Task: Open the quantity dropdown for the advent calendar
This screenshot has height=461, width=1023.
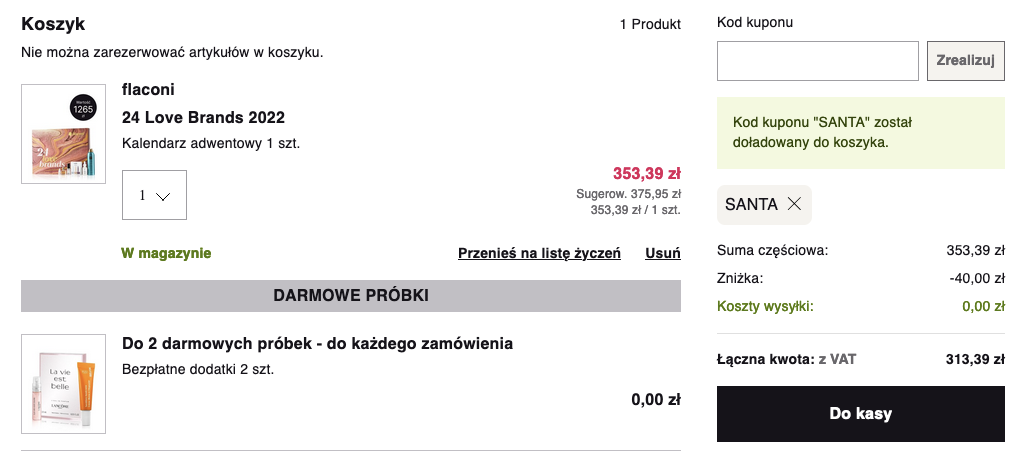Action: click(x=154, y=195)
